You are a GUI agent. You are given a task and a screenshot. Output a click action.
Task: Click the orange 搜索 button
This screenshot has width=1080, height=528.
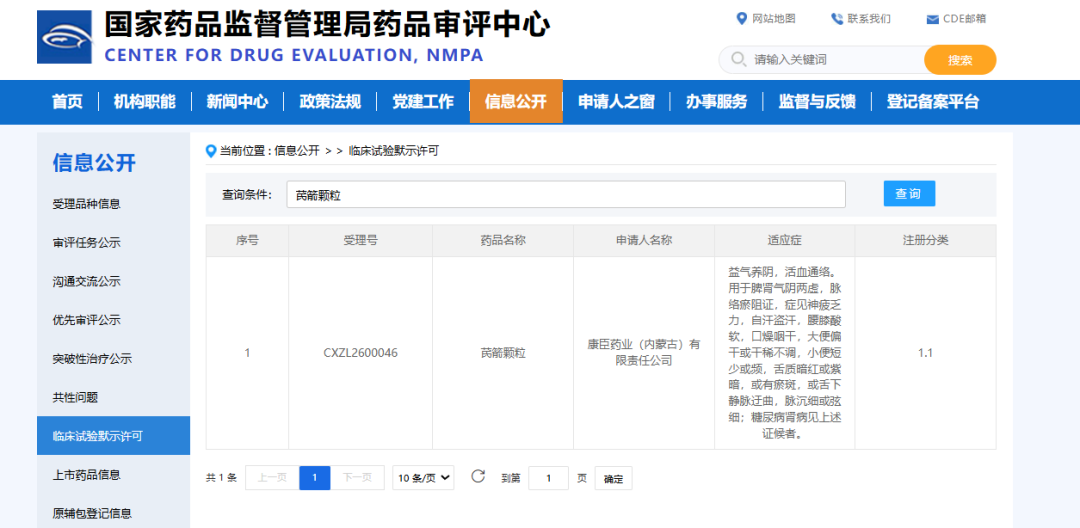coord(960,60)
